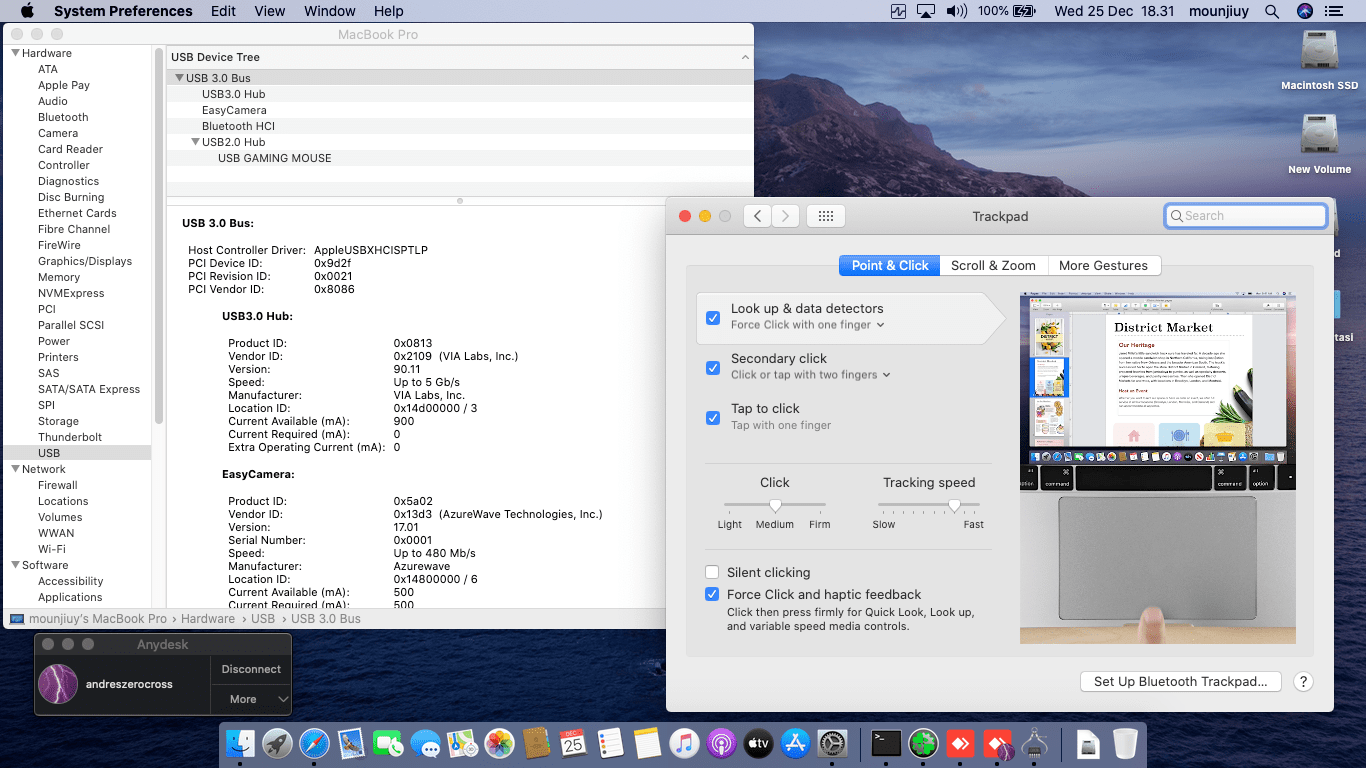Open the View menu
This screenshot has height=768, width=1366.
tap(270, 11)
